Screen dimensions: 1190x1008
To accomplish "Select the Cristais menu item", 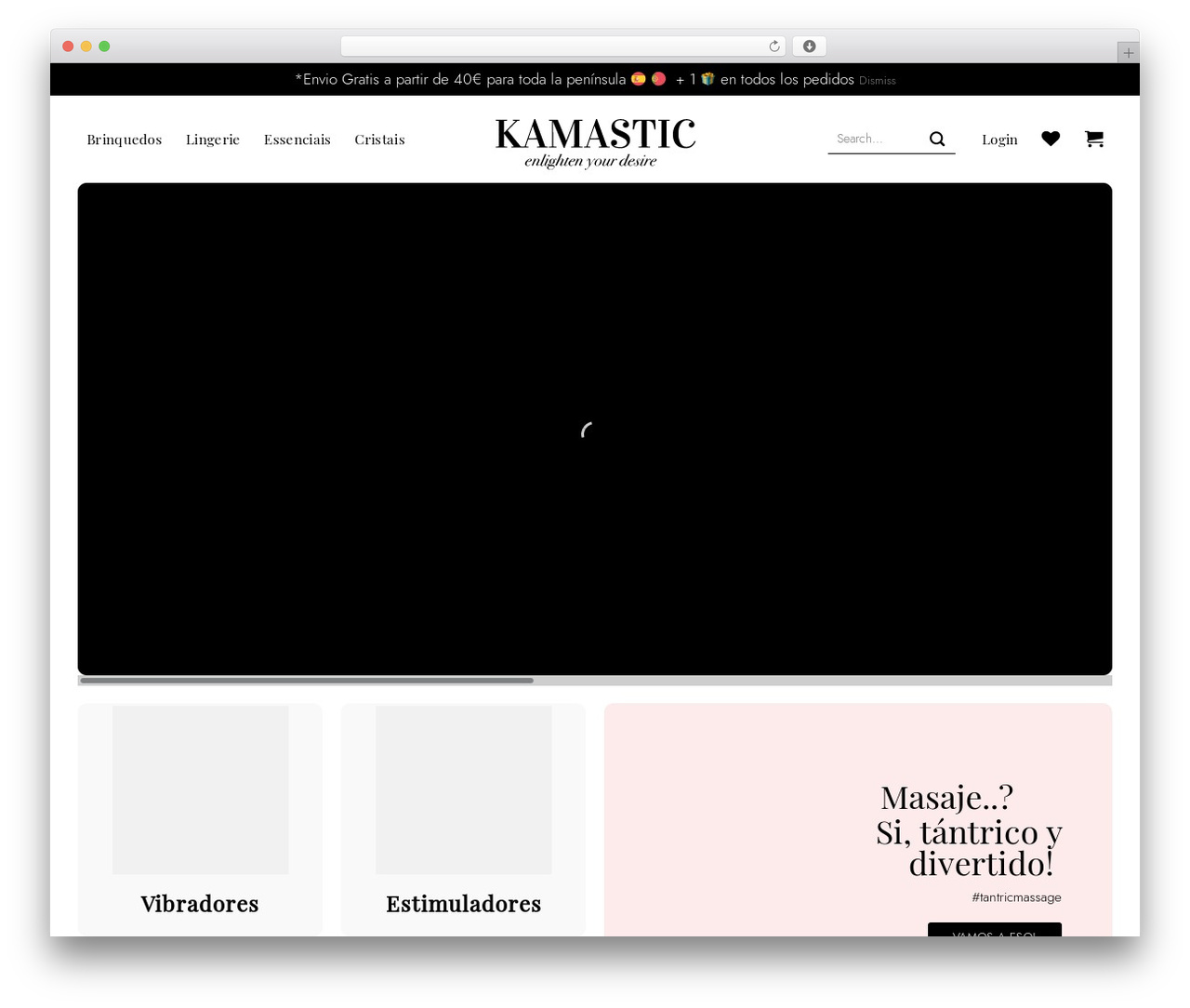I will 379,139.
